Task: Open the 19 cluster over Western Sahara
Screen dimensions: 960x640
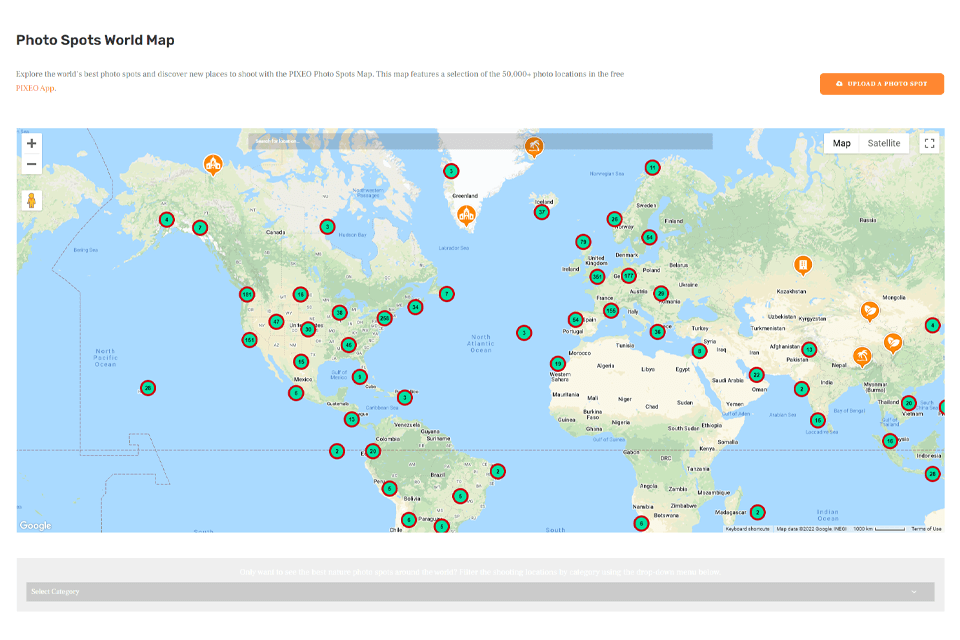Action: (x=558, y=363)
